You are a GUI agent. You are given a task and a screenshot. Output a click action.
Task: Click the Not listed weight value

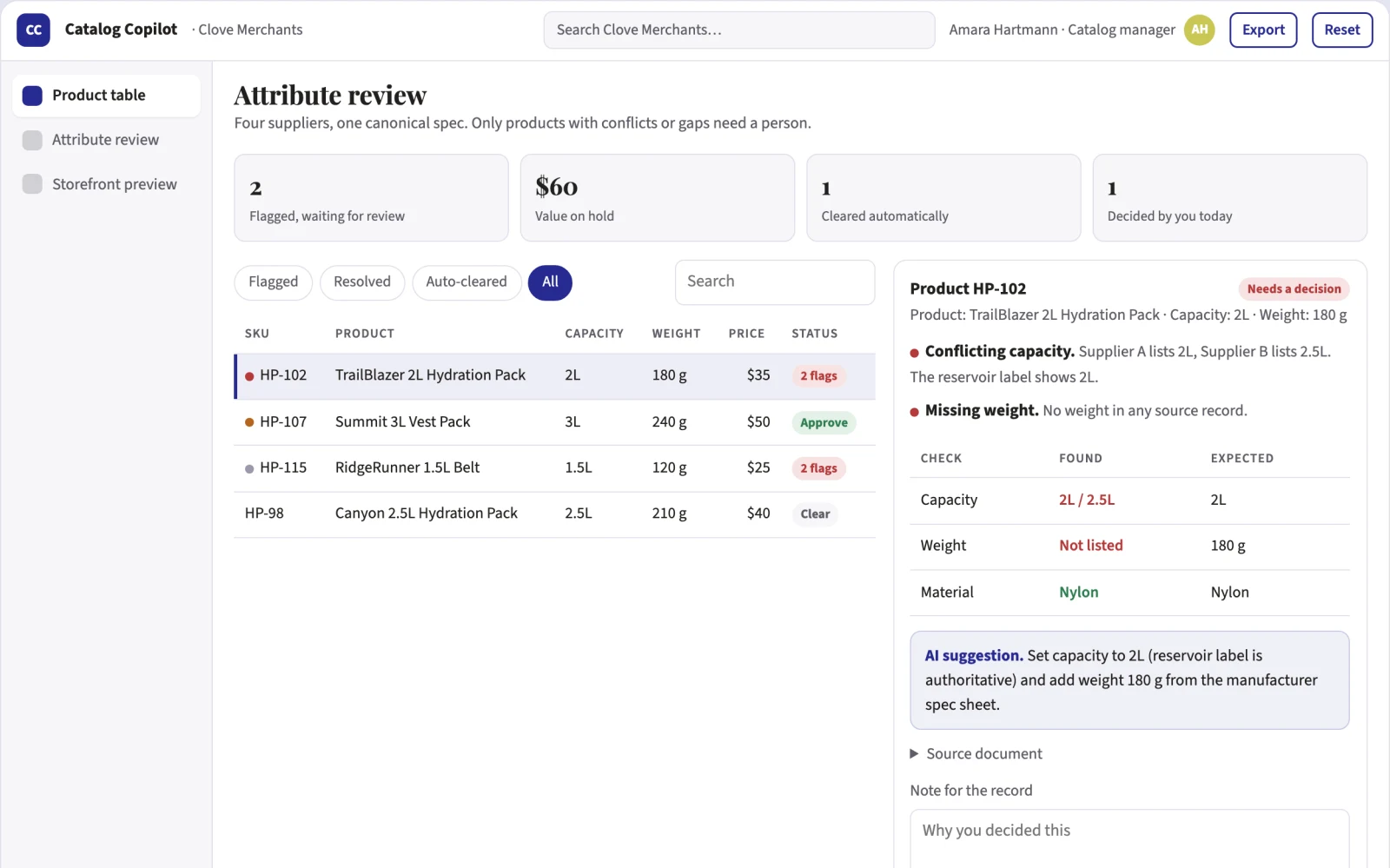pos(1090,546)
